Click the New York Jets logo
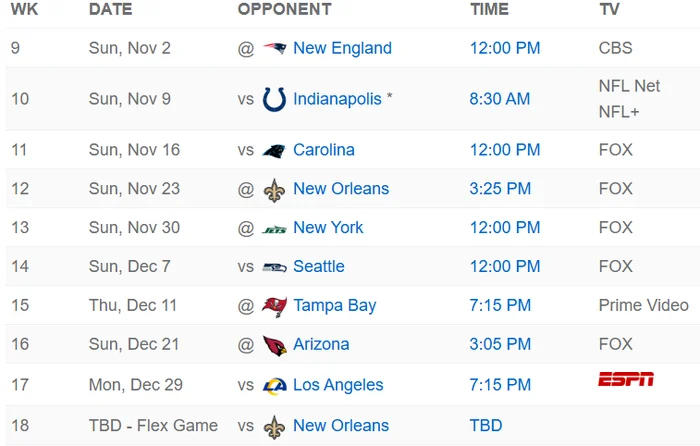Image resolution: width=700 pixels, height=446 pixels. pyautogui.click(x=274, y=228)
